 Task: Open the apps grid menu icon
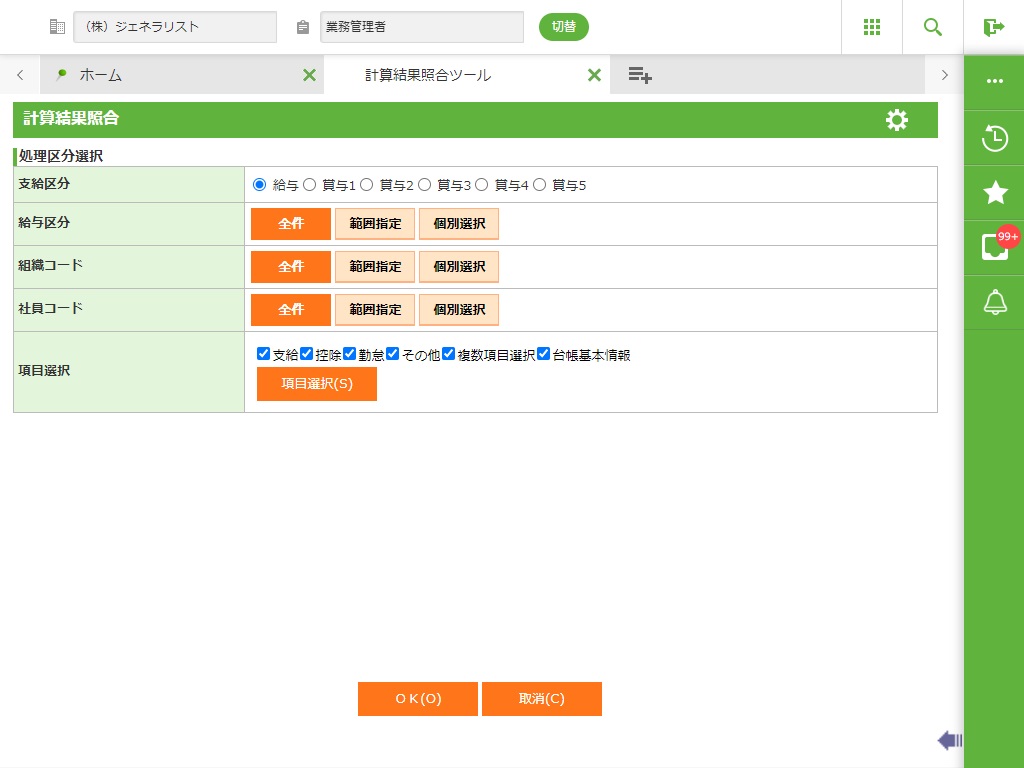tap(871, 27)
